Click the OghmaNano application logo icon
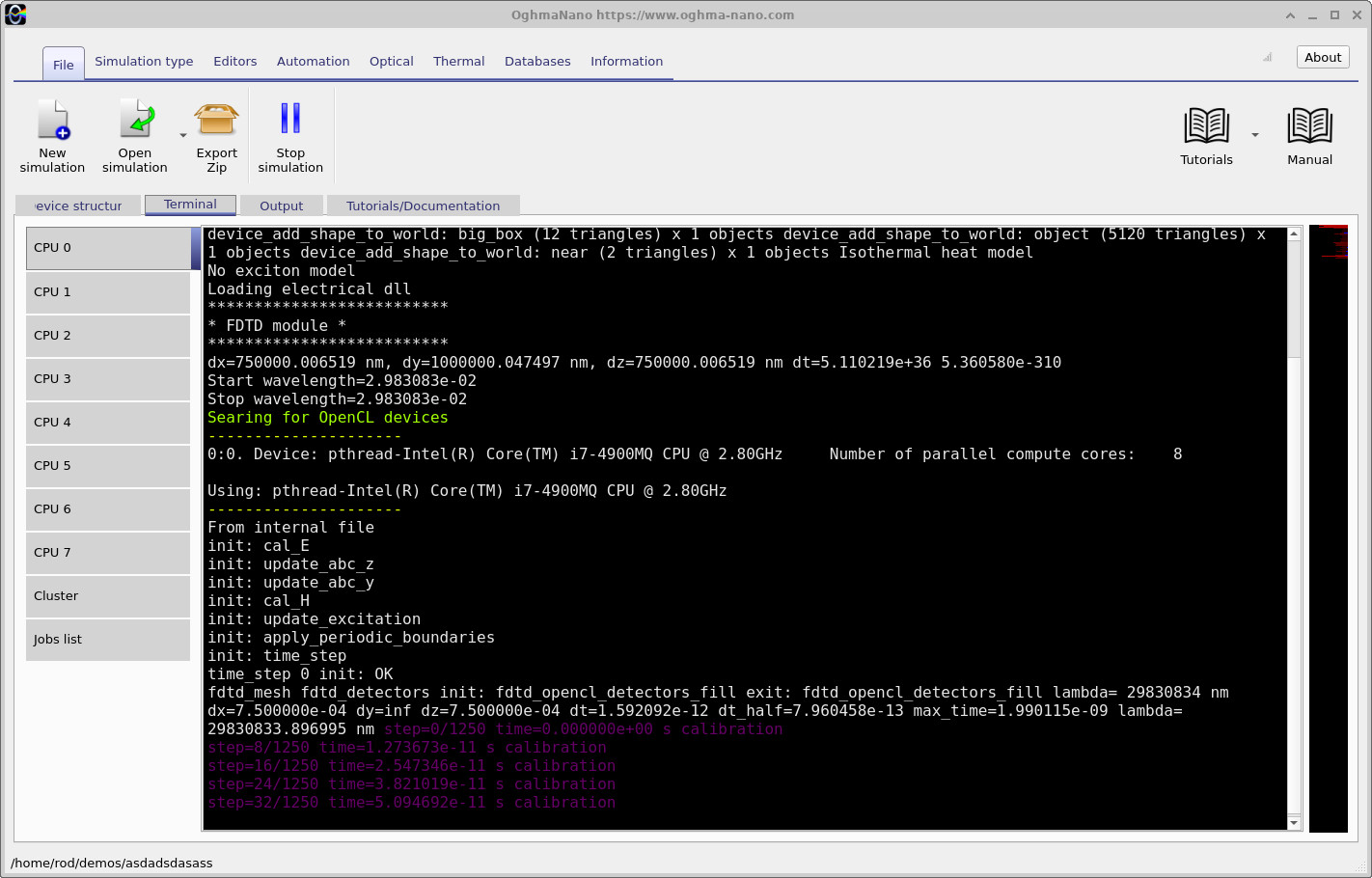This screenshot has width=1372, height=878. (x=15, y=14)
